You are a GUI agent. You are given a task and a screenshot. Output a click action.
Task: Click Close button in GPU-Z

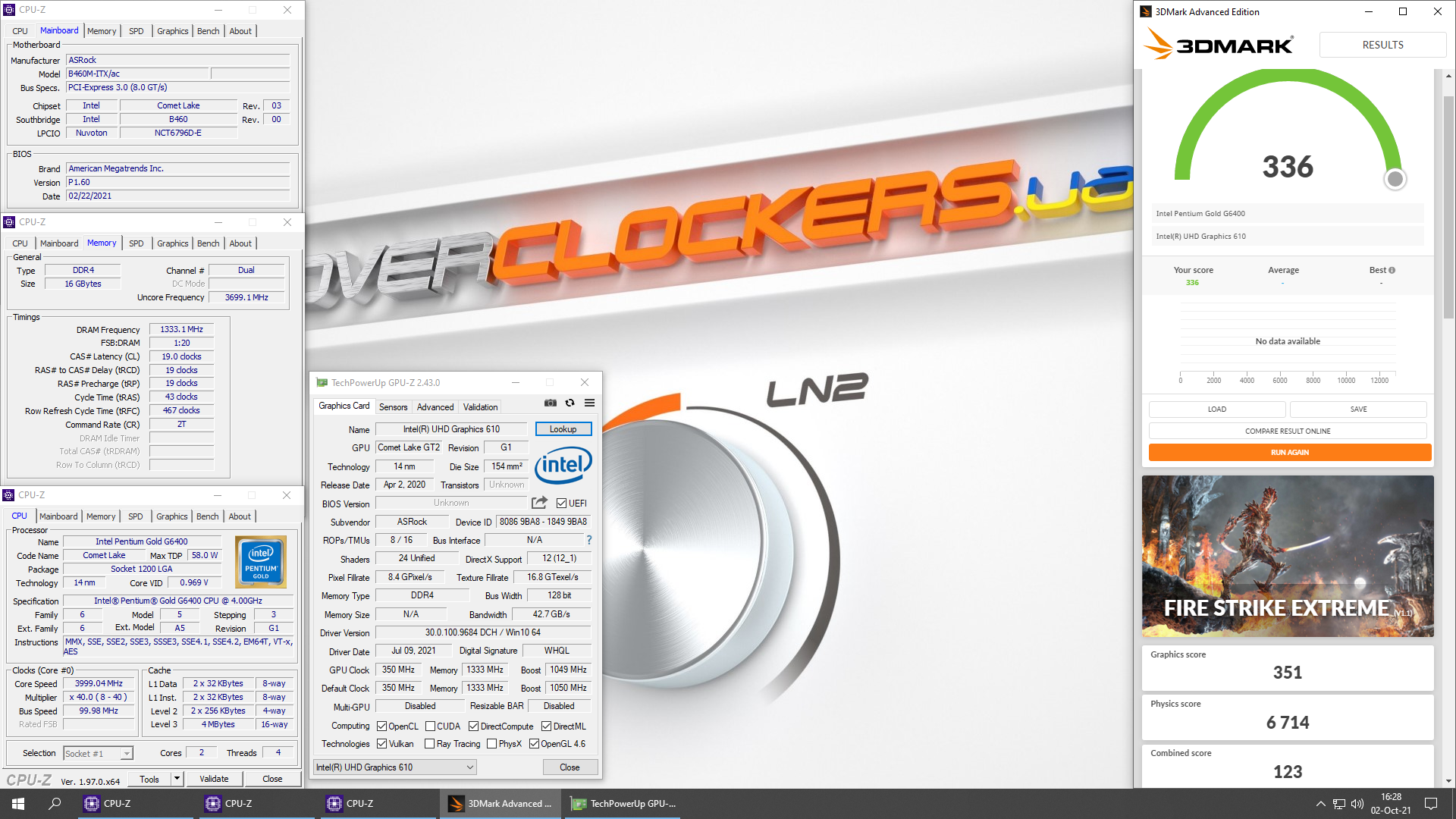(570, 767)
